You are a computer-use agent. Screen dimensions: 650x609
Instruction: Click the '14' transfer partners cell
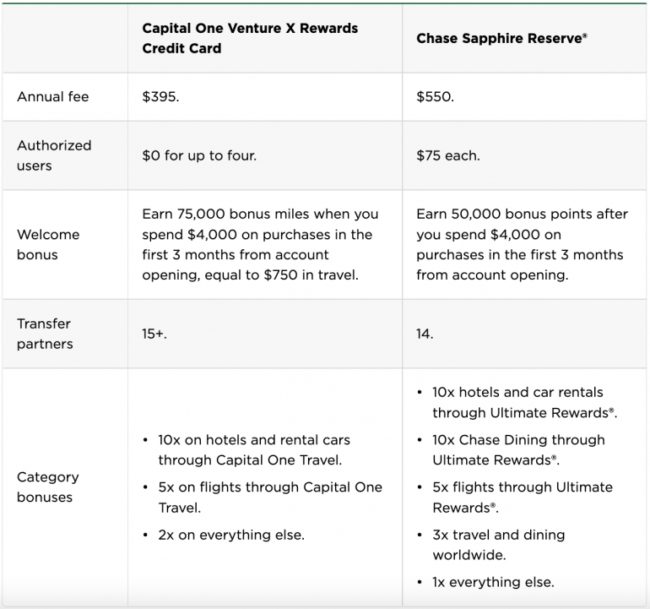[x=425, y=334]
